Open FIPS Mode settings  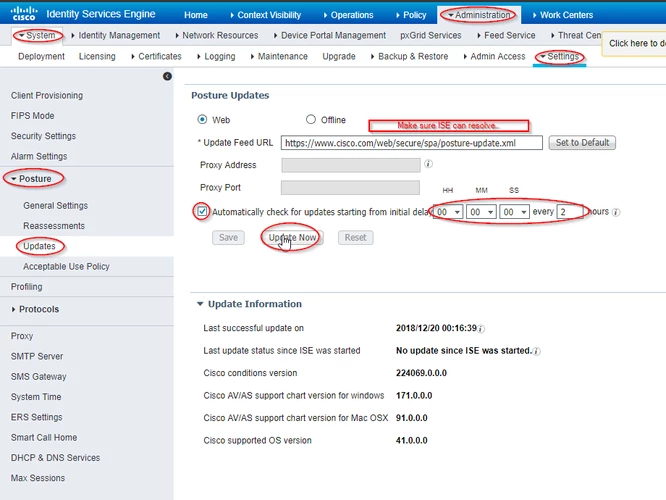[x=32, y=116]
